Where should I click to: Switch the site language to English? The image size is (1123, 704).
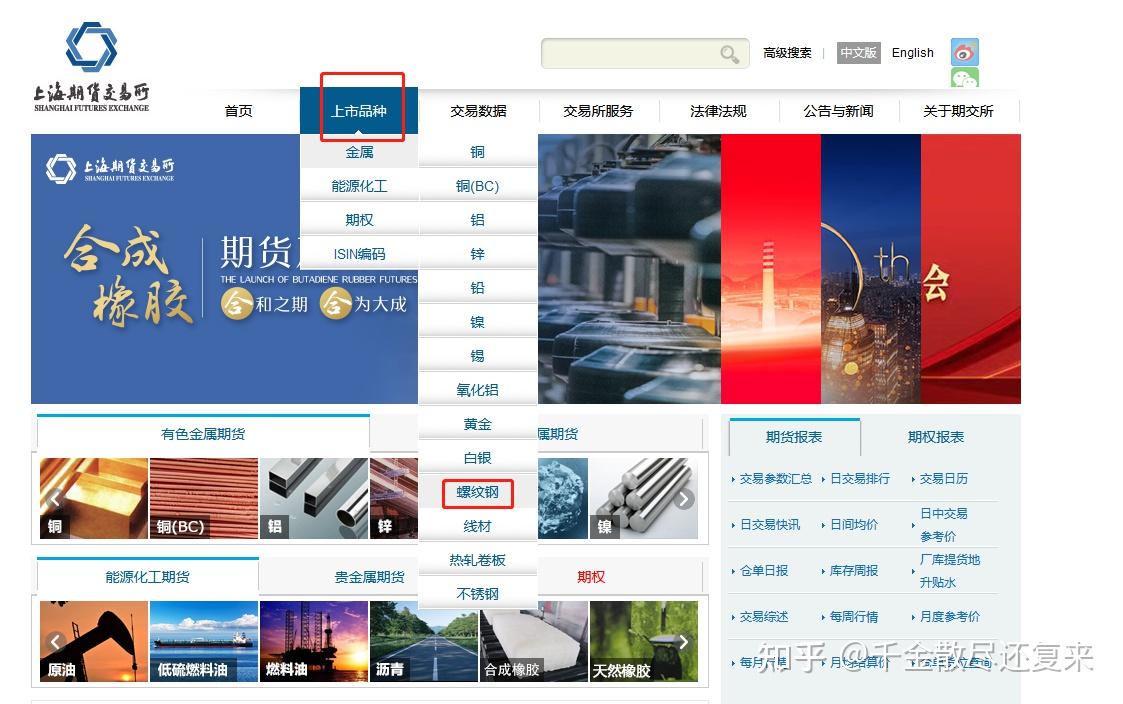tap(911, 53)
